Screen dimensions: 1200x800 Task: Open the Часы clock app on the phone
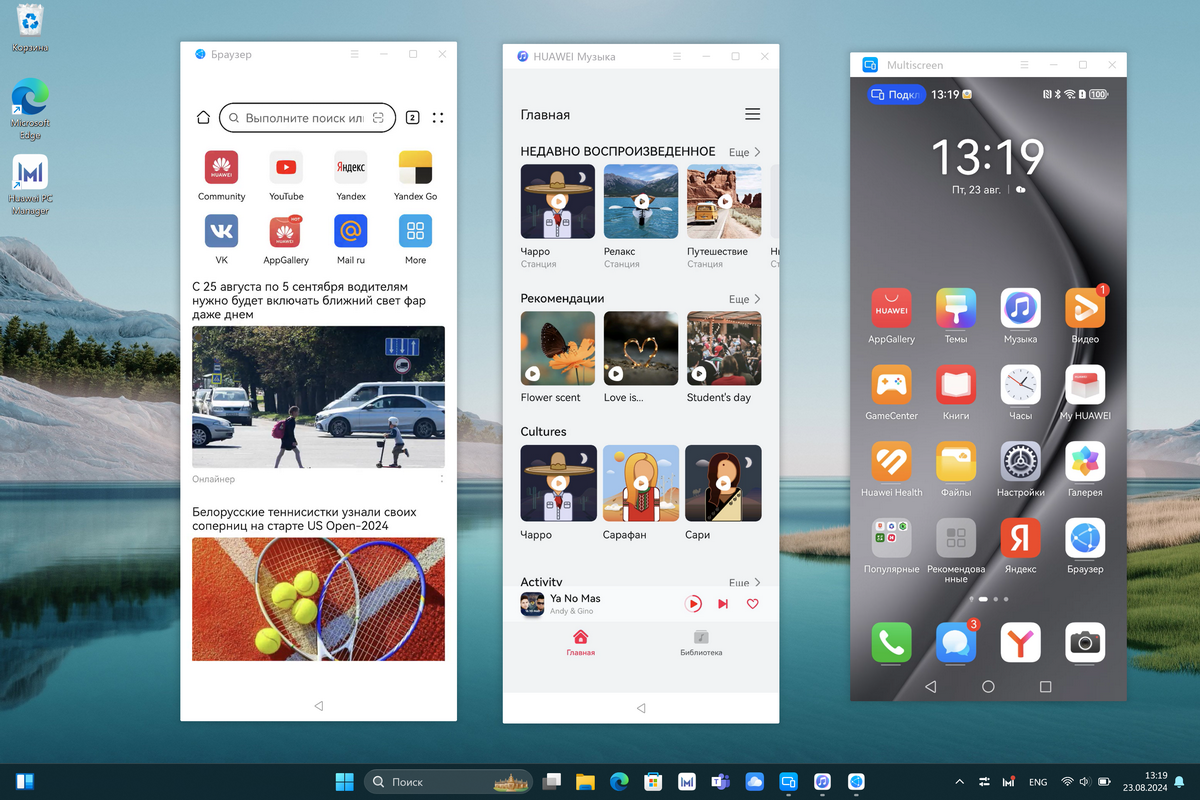[x=1020, y=384]
